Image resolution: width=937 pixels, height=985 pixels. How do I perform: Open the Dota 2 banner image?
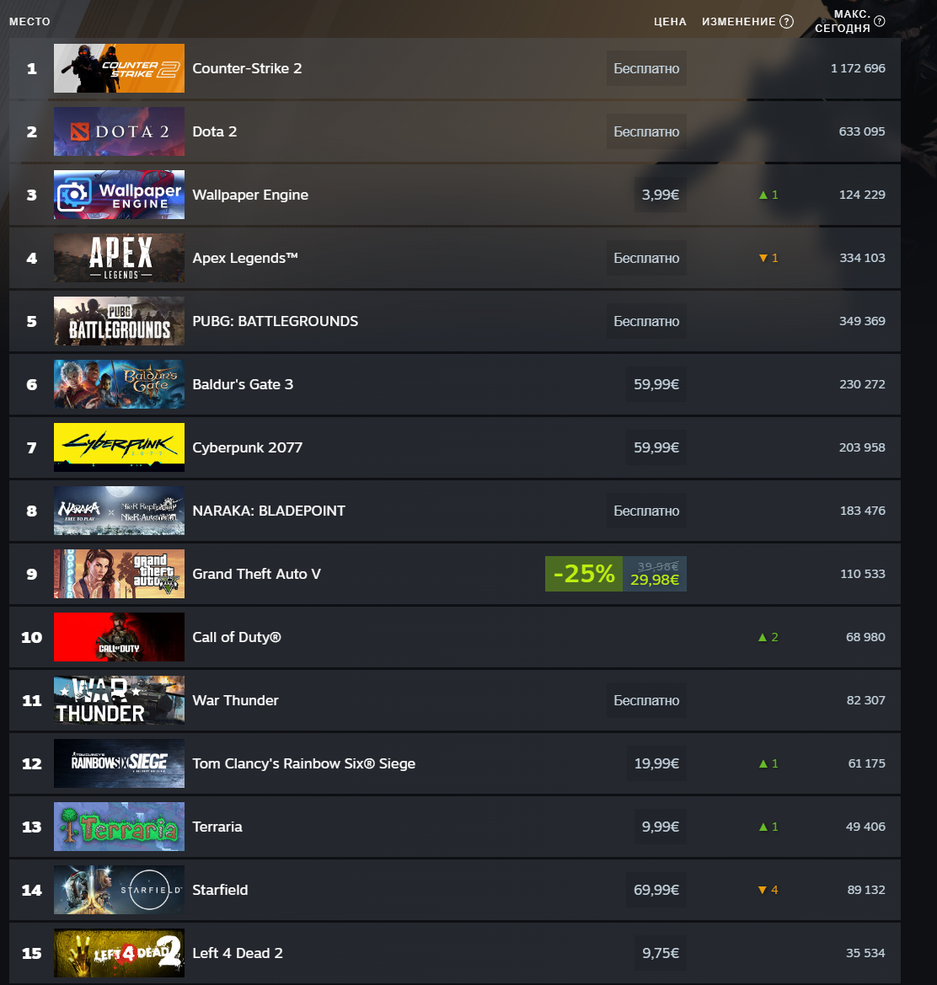point(119,131)
